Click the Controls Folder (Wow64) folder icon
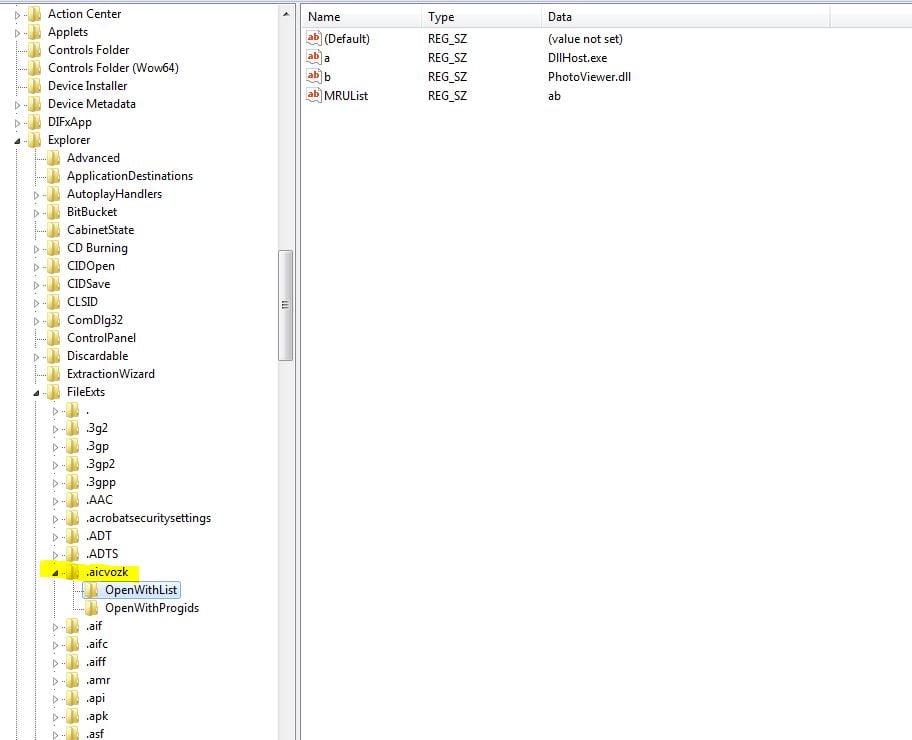The width and height of the screenshot is (912, 740). [35, 68]
